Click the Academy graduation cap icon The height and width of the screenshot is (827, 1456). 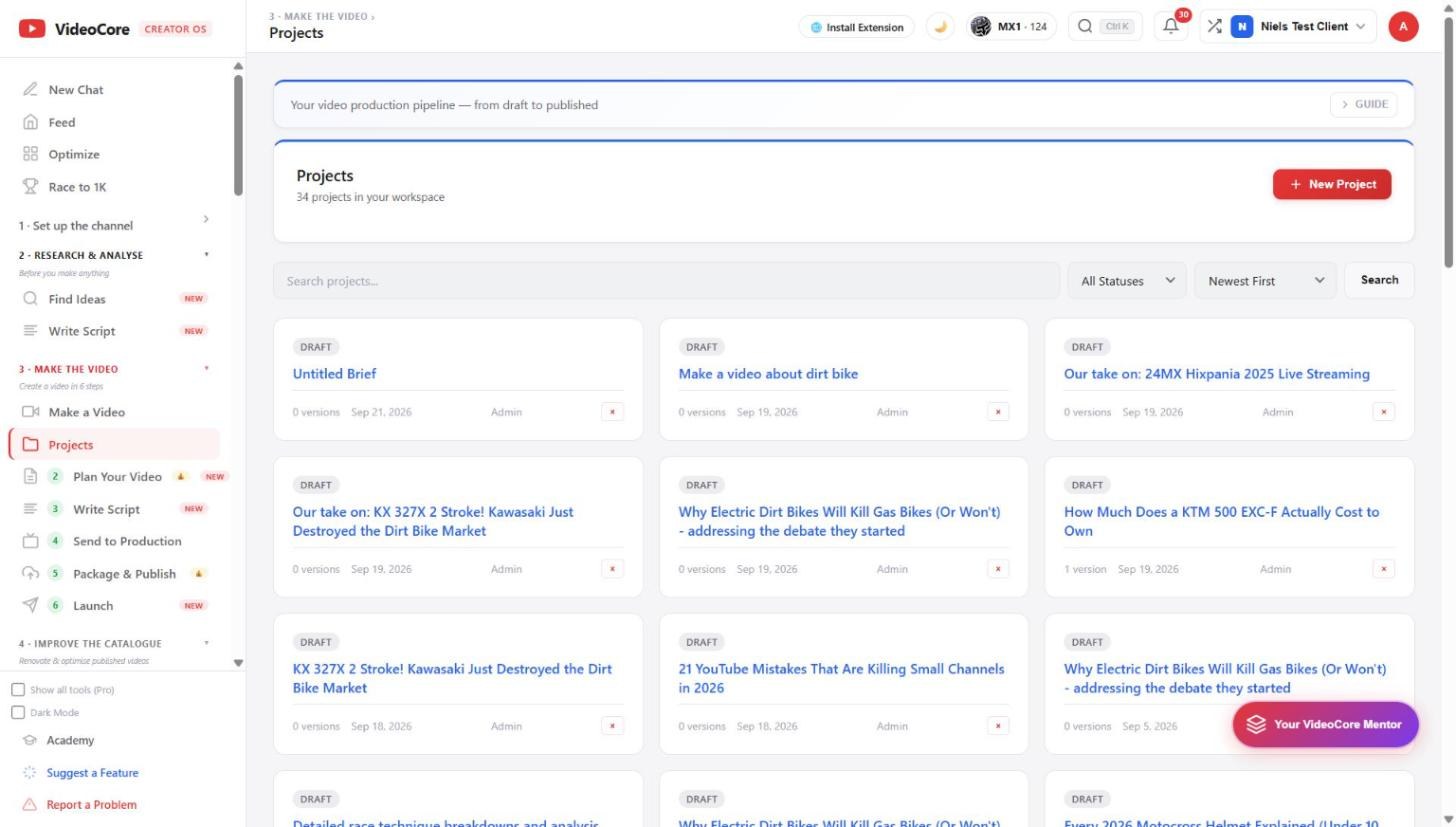tap(30, 741)
